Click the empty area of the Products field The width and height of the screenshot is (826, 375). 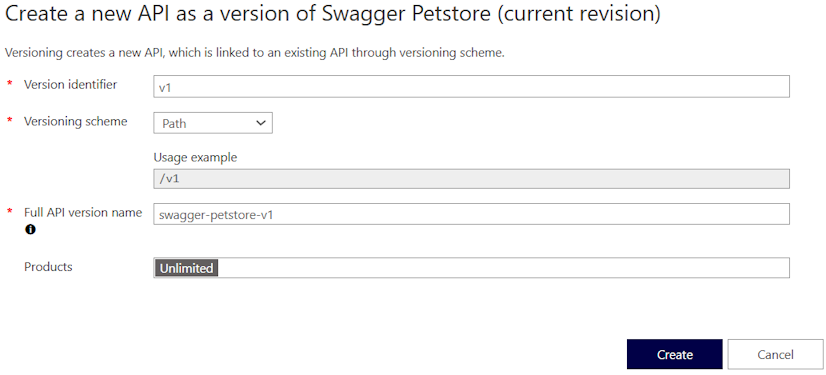click(503, 268)
